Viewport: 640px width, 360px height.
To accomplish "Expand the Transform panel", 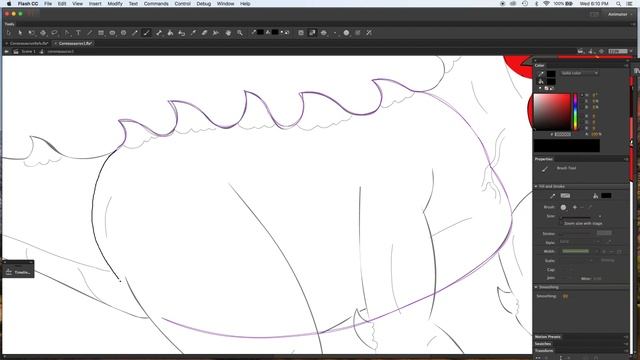I will [x=544, y=351].
